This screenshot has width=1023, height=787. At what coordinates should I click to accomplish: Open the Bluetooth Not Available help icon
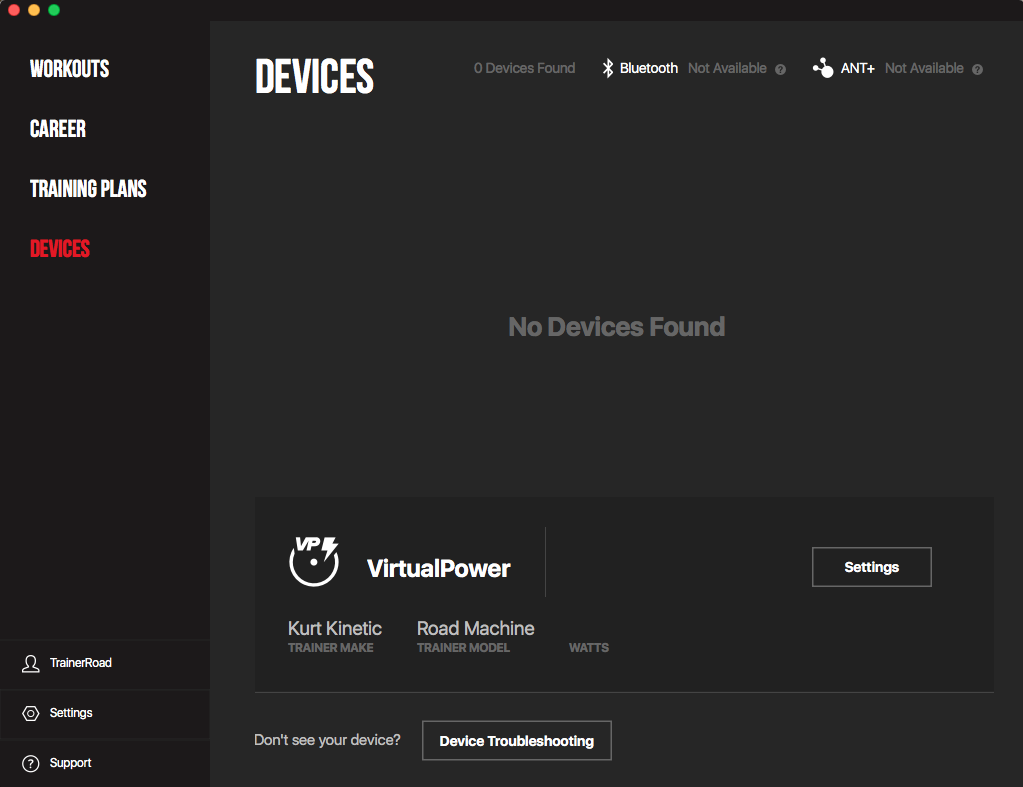point(780,69)
